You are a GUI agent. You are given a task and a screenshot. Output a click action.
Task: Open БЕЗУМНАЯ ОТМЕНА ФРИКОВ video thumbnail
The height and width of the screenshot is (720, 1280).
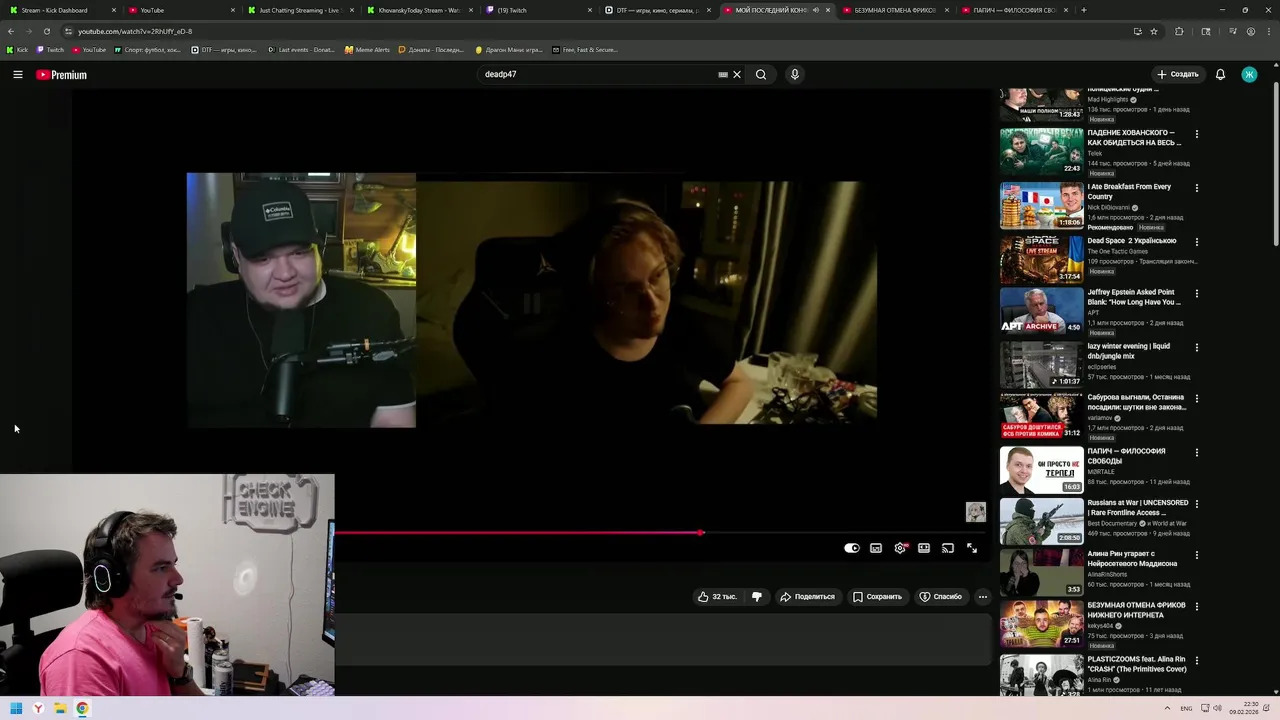(x=1041, y=624)
